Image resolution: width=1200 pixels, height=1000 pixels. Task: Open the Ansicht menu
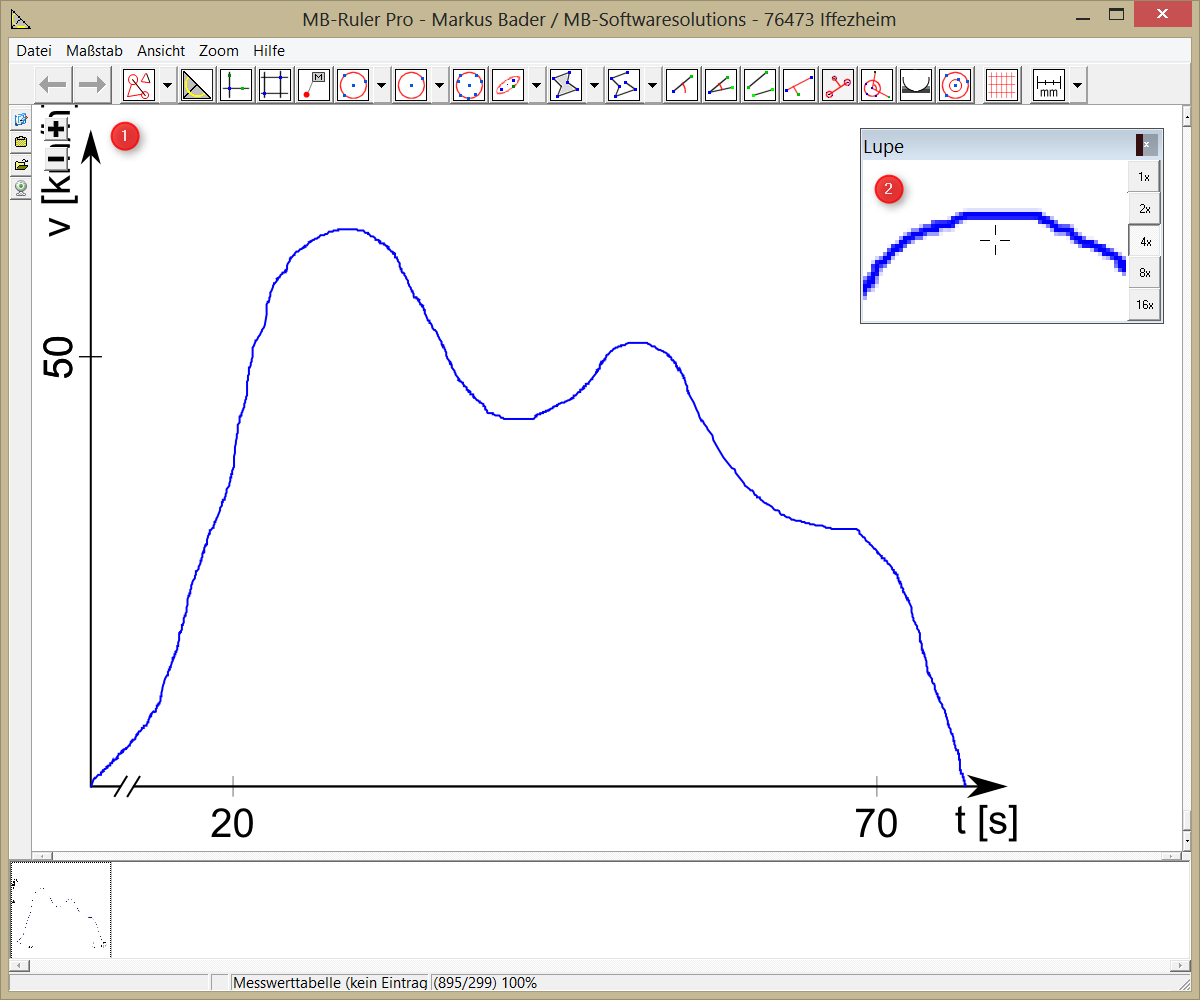tap(161, 50)
